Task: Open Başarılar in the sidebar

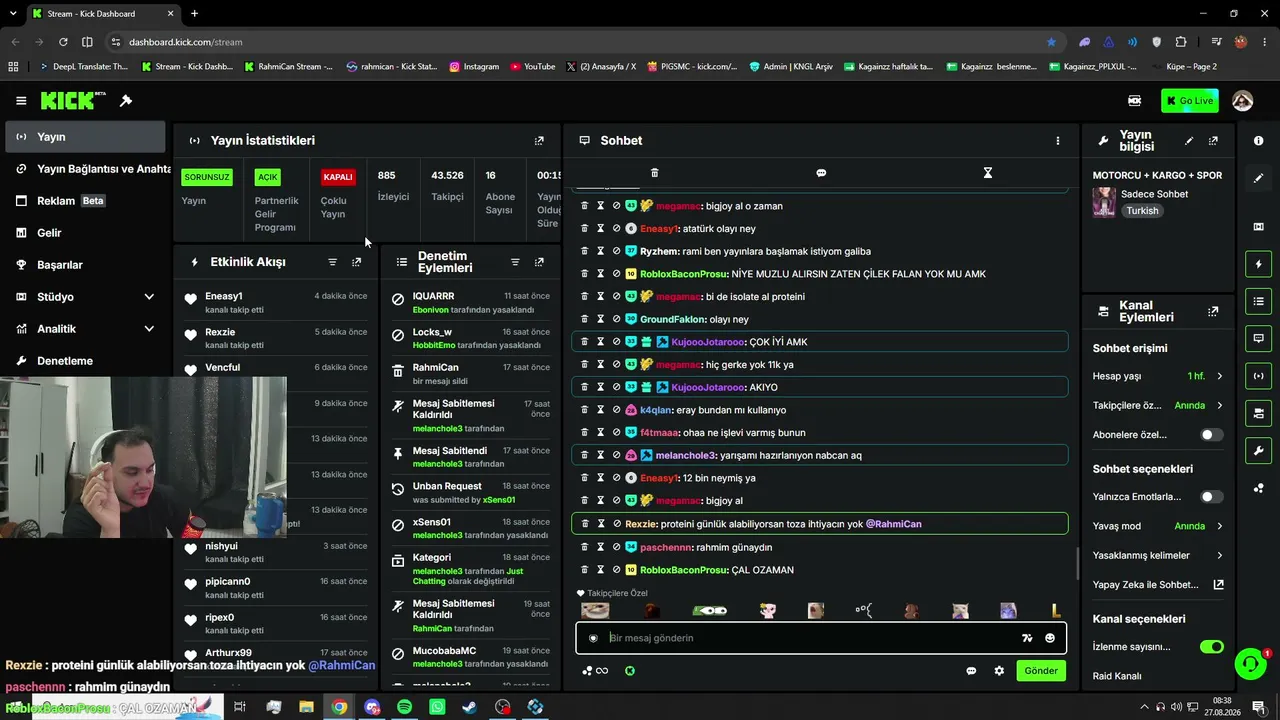Action: [x=85, y=265]
